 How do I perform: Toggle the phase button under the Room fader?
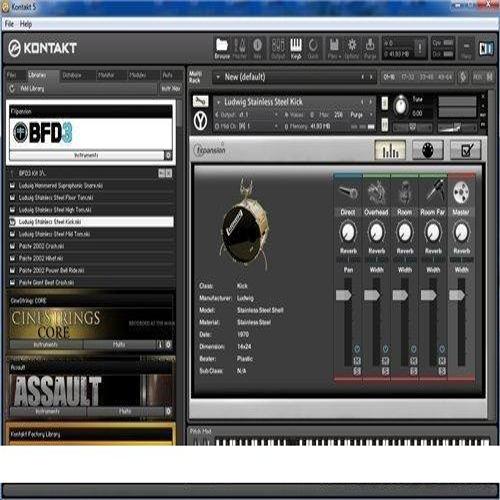pyautogui.click(x=413, y=349)
